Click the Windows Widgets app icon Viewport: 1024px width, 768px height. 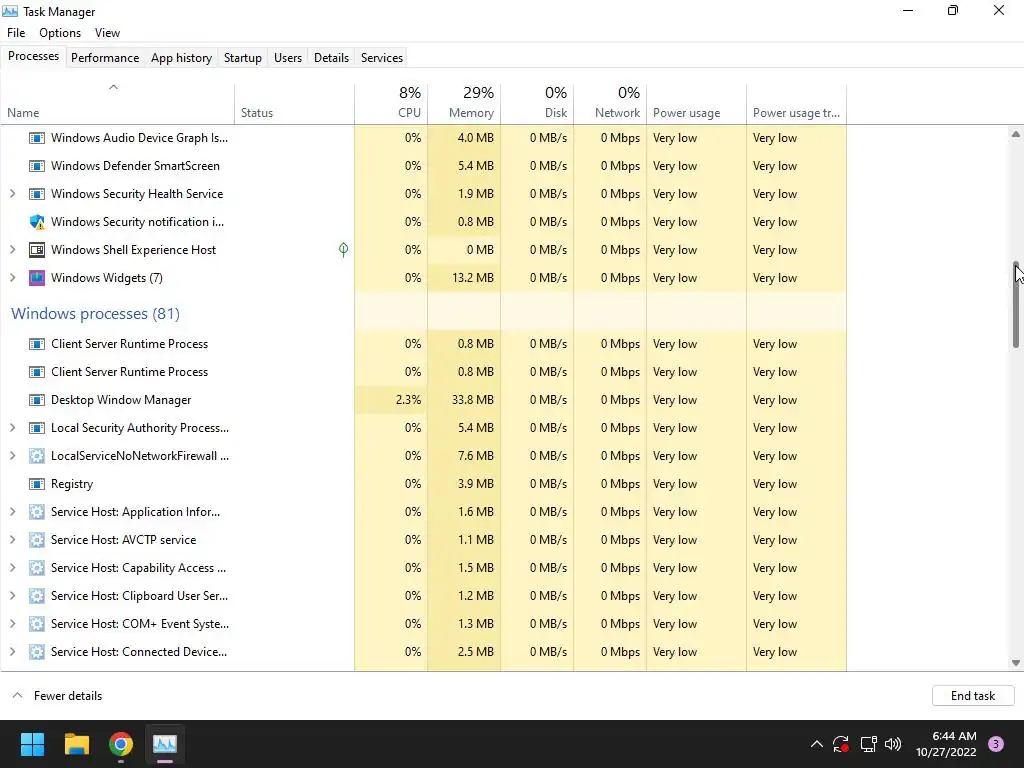37,278
